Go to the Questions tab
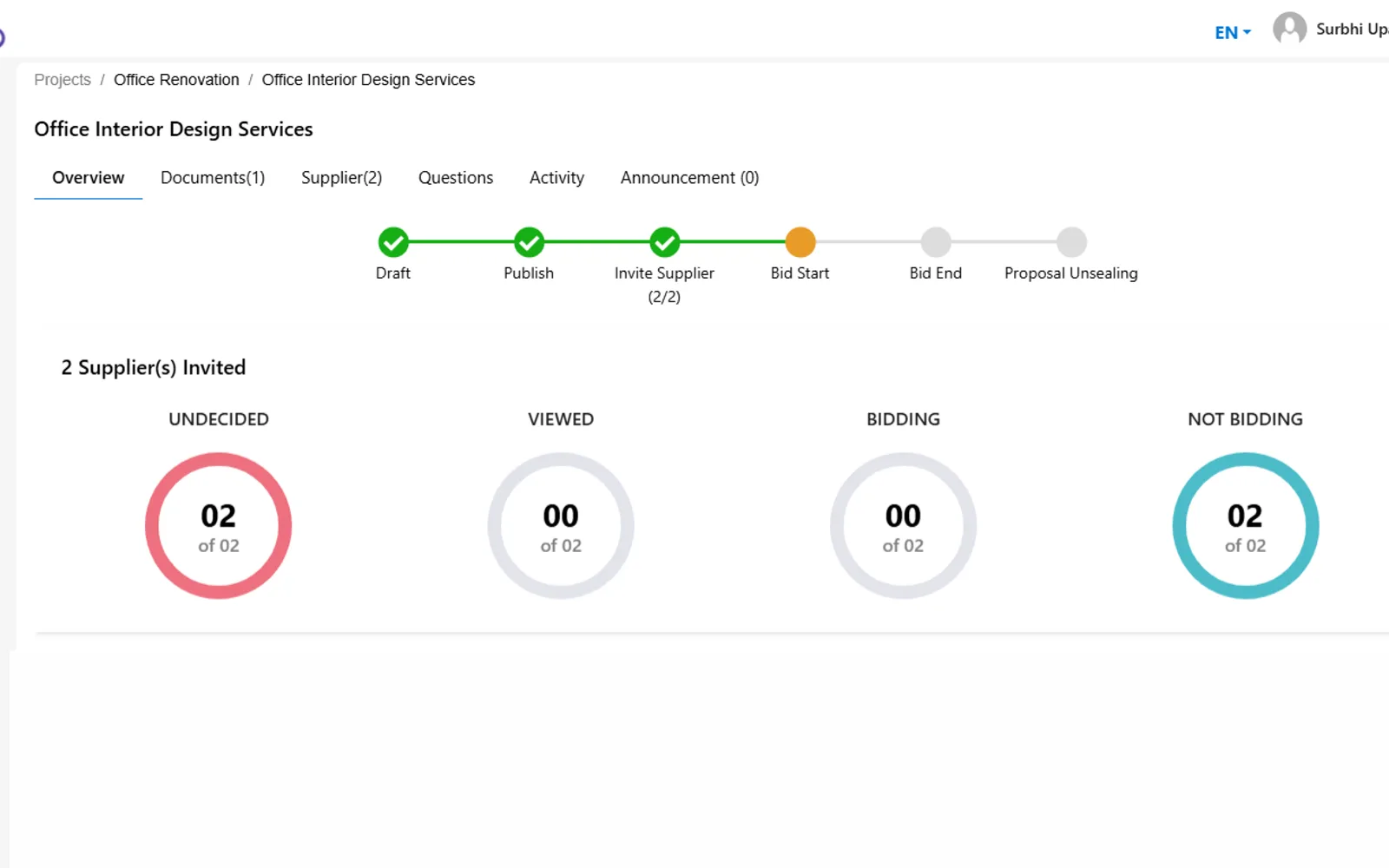This screenshot has height=868, width=1389. pyautogui.click(x=456, y=178)
